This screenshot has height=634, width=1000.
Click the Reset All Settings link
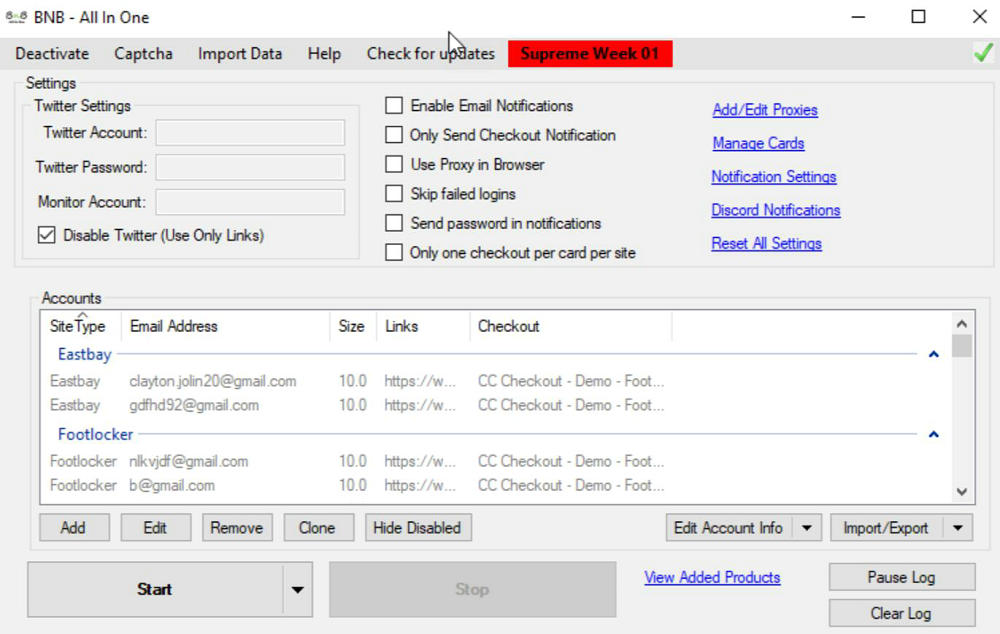766,243
